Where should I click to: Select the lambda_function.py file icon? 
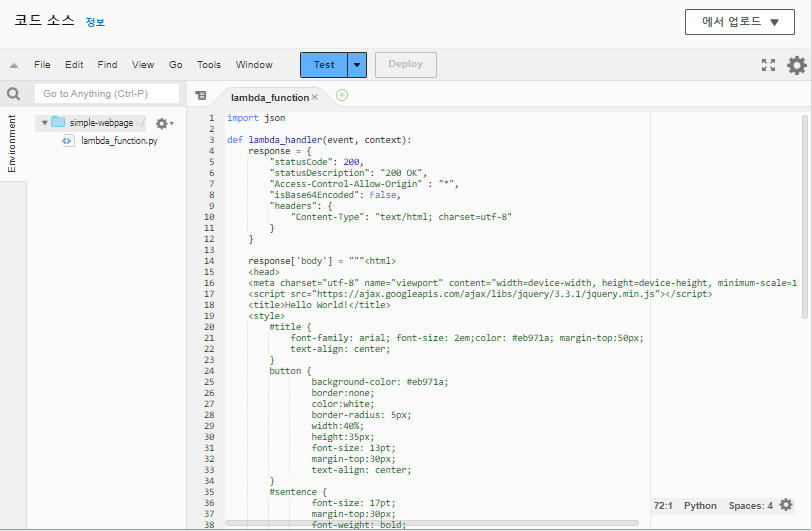tap(68, 140)
